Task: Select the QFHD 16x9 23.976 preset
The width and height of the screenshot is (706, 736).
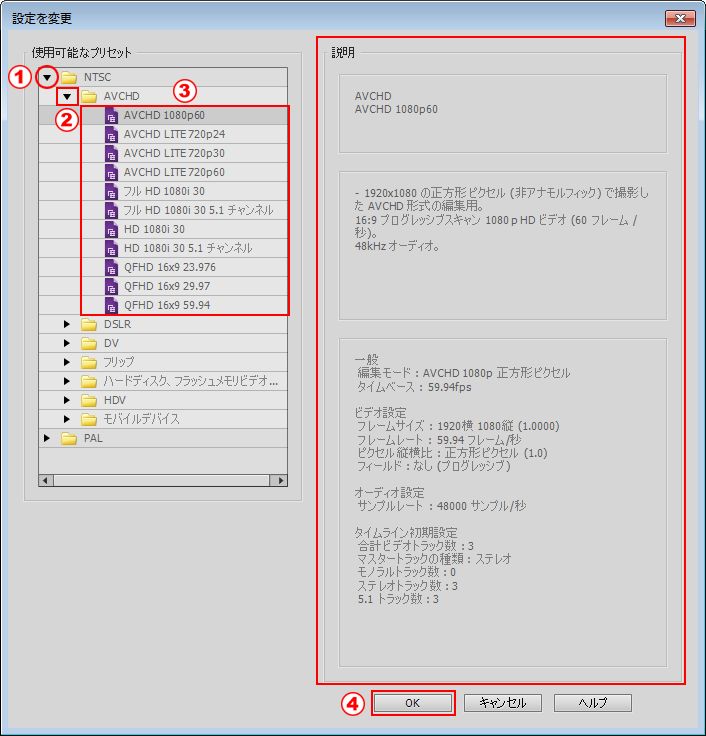Action: tap(169, 267)
